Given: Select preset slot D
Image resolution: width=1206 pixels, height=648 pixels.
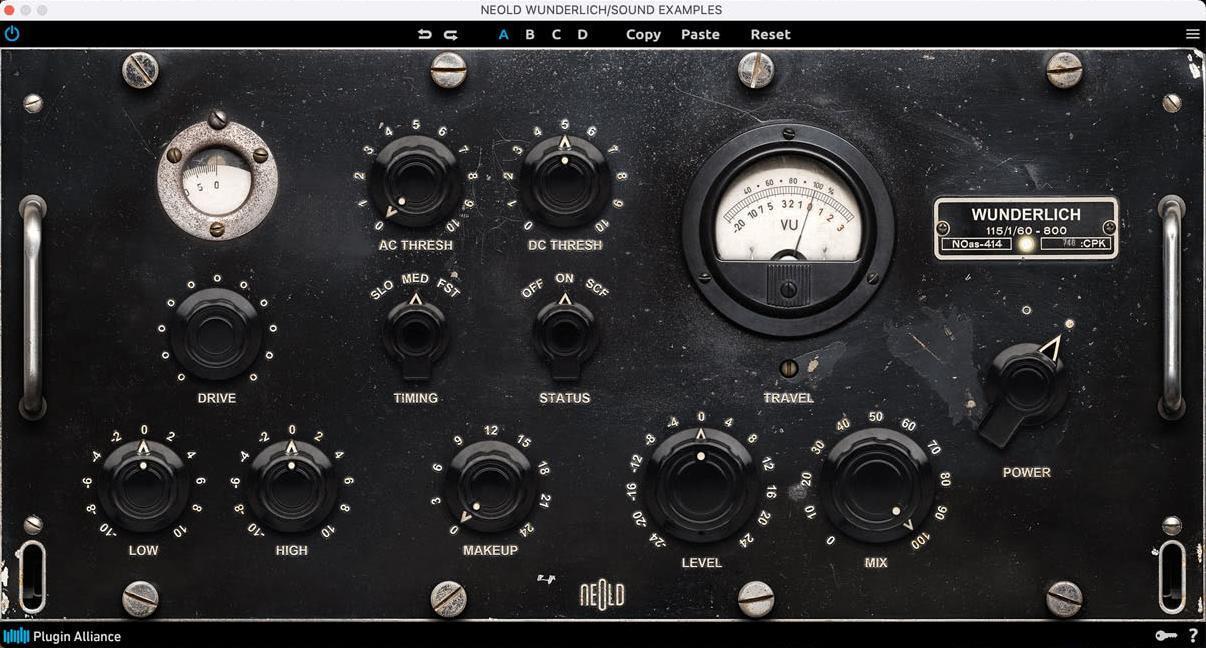Looking at the screenshot, I should coord(582,34).
